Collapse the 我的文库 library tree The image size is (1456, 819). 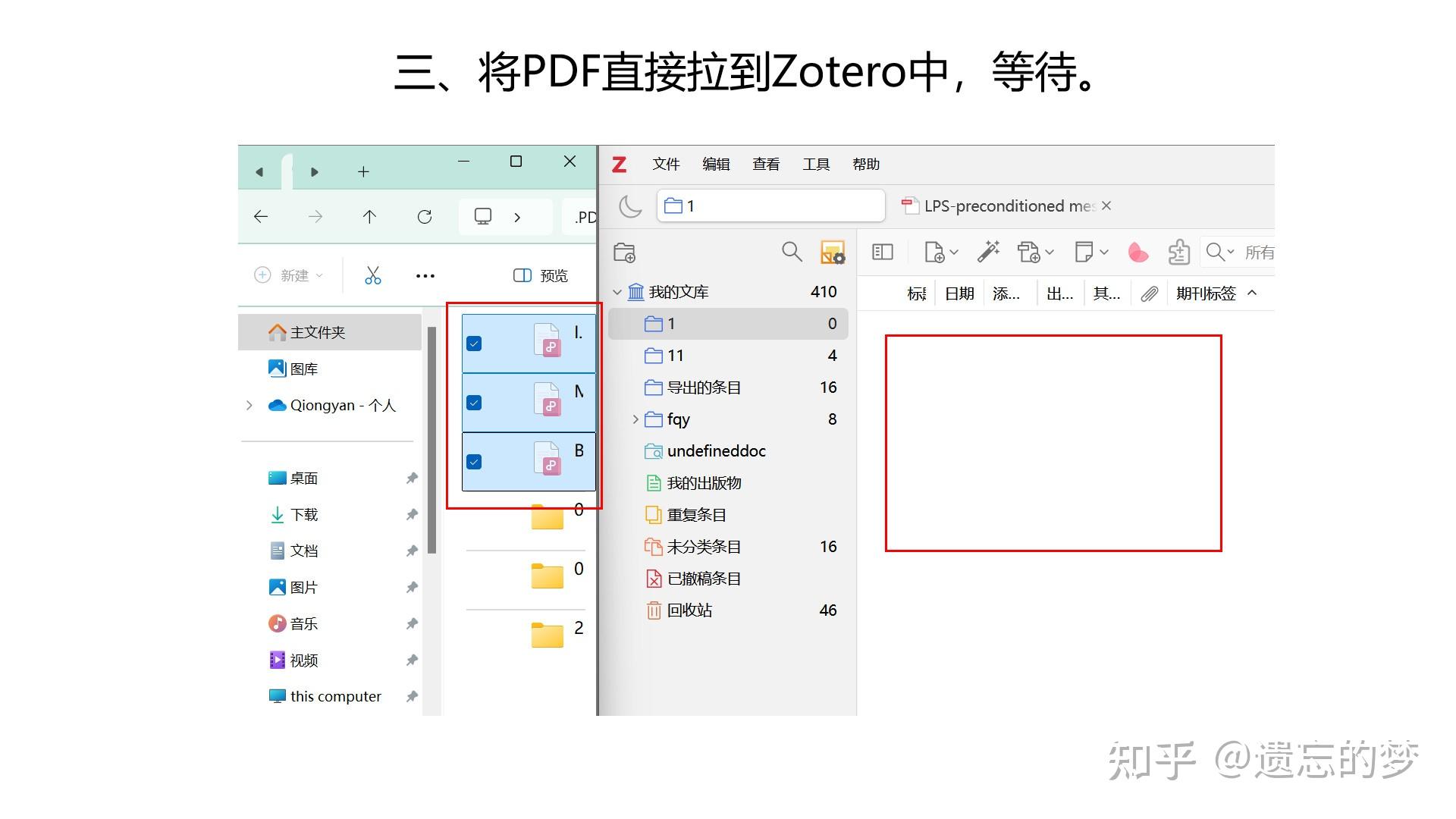pyautogui.click(x=617, y=291)
